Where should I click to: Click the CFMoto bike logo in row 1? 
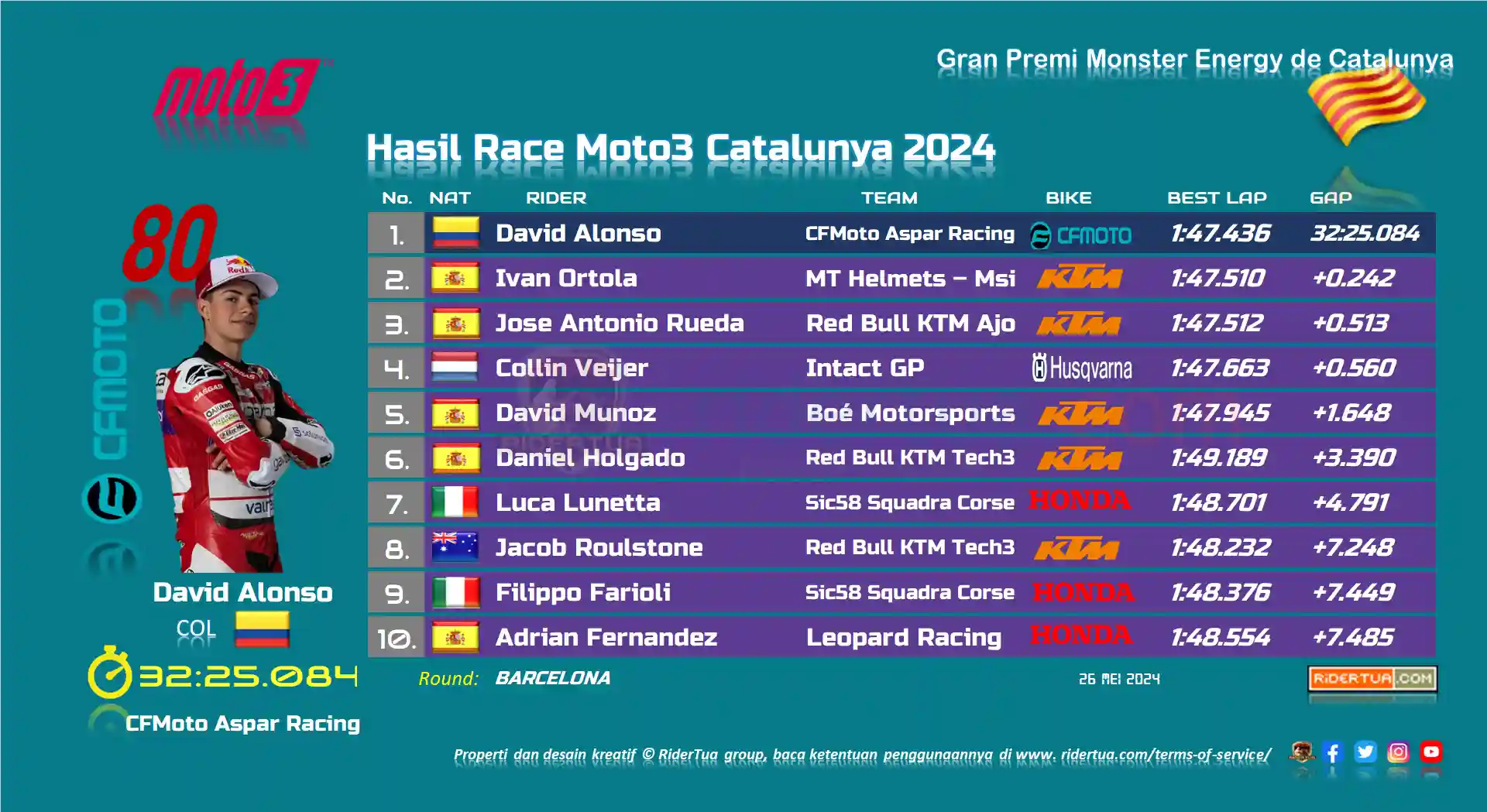[1080, 235]
